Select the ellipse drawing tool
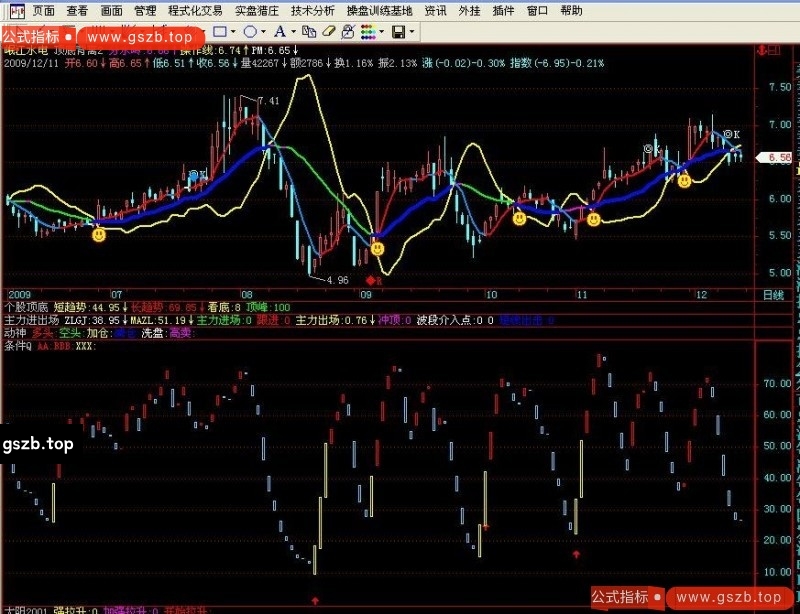Image resolution: width=800 pixels, height=614 pixels. [x=251, y=32]
